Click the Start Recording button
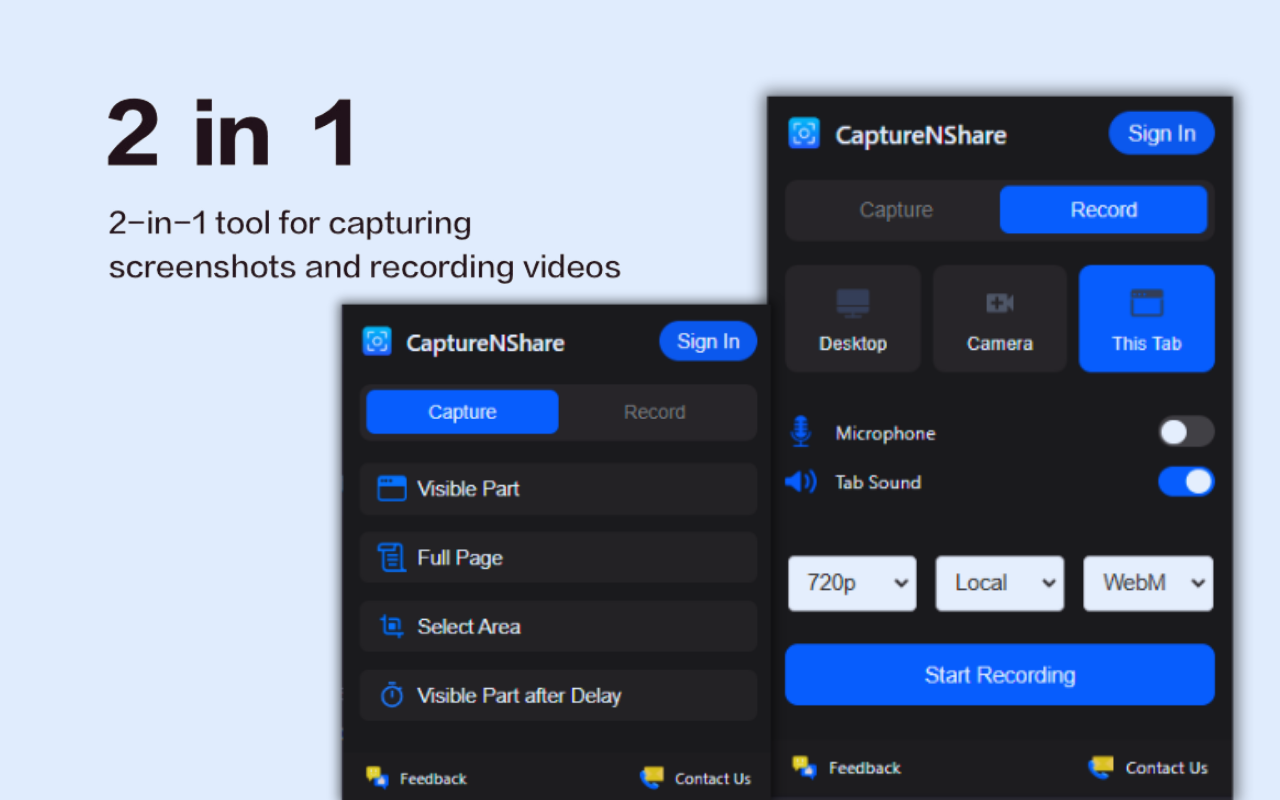The height and width of the screenshot is (800, 1280). (x=999, y=674)
